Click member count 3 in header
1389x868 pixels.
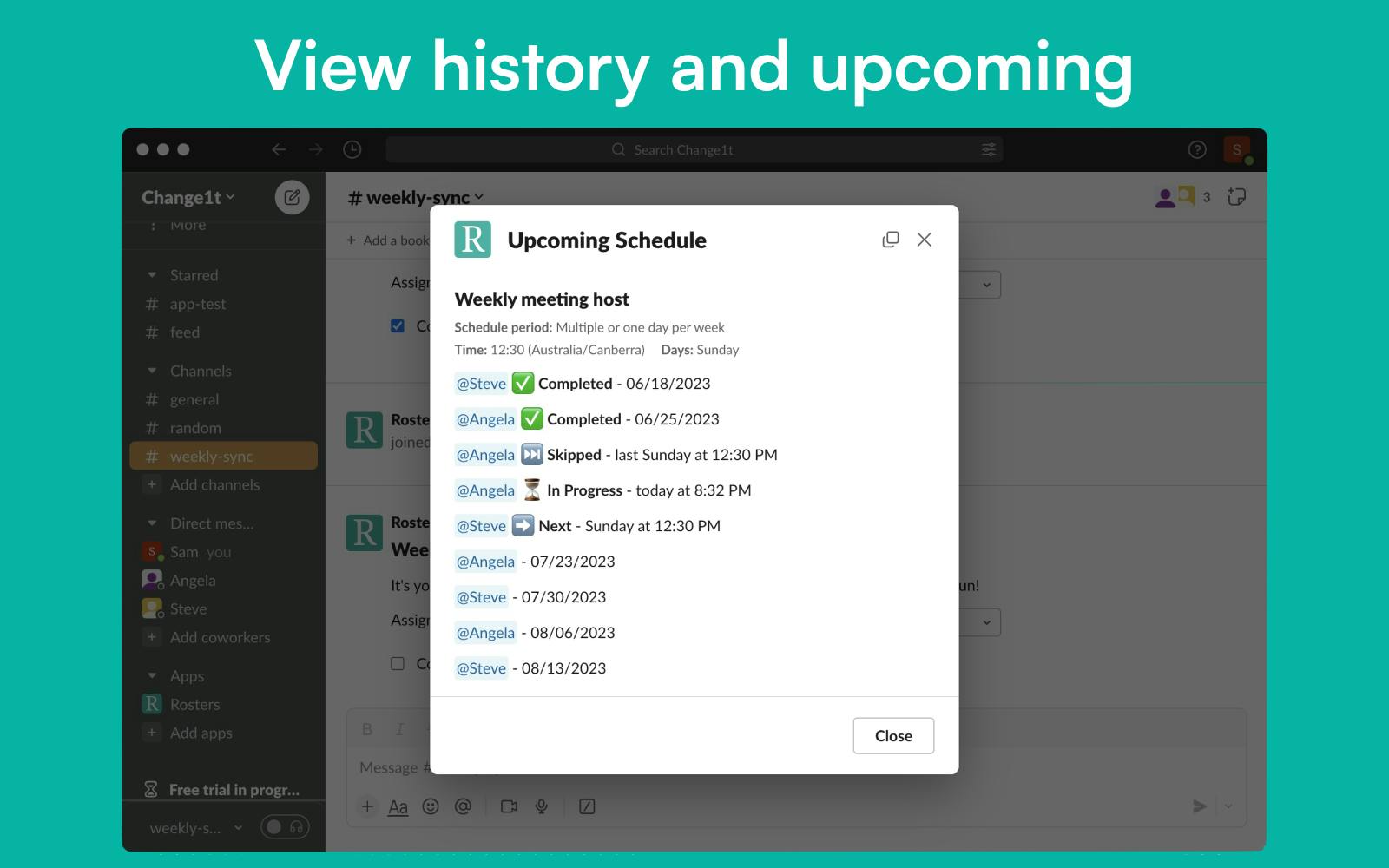pyautogui.click(x=1206, y=197)
